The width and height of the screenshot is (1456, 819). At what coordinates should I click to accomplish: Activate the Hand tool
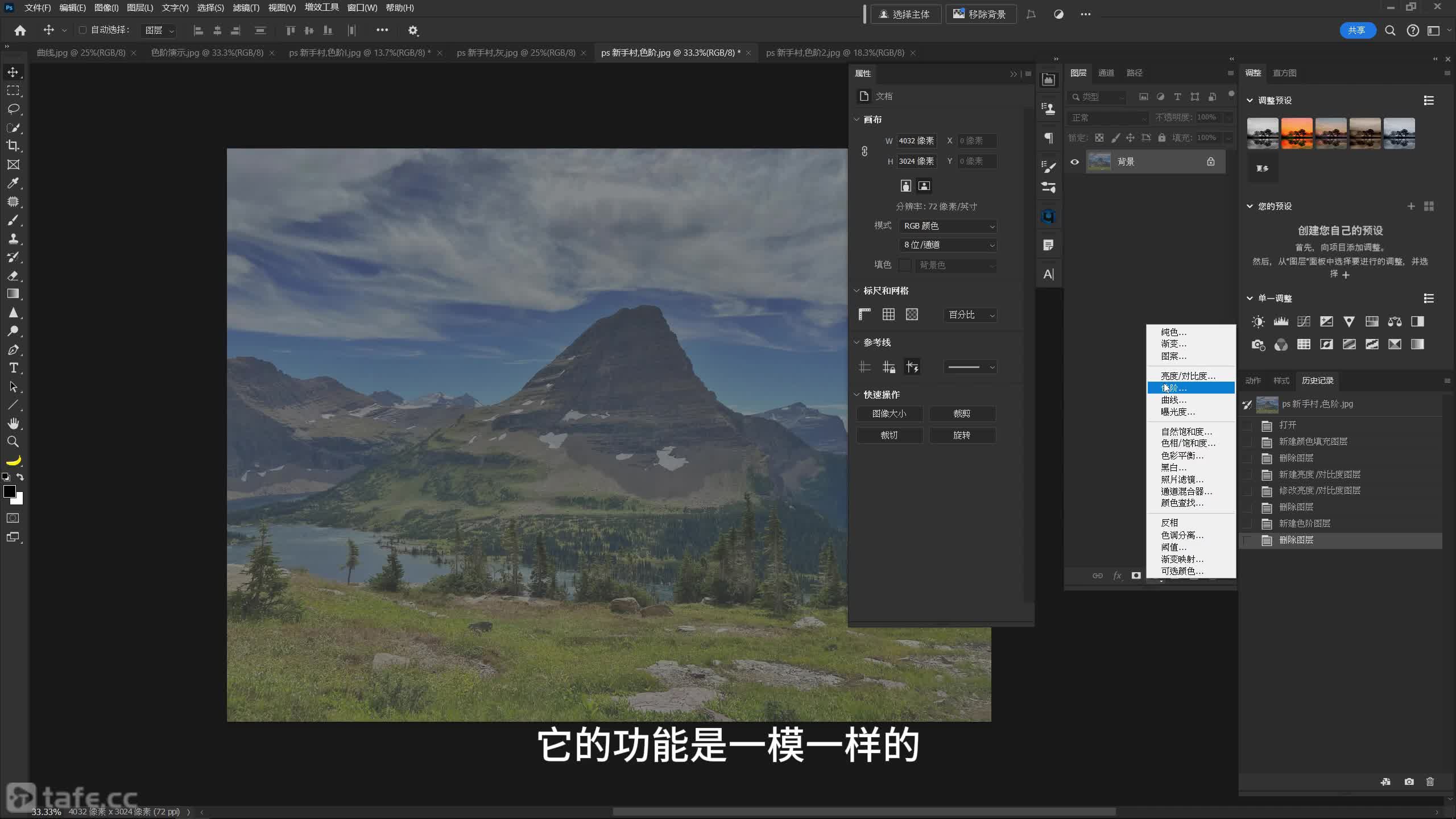click(x=13, y=423)
